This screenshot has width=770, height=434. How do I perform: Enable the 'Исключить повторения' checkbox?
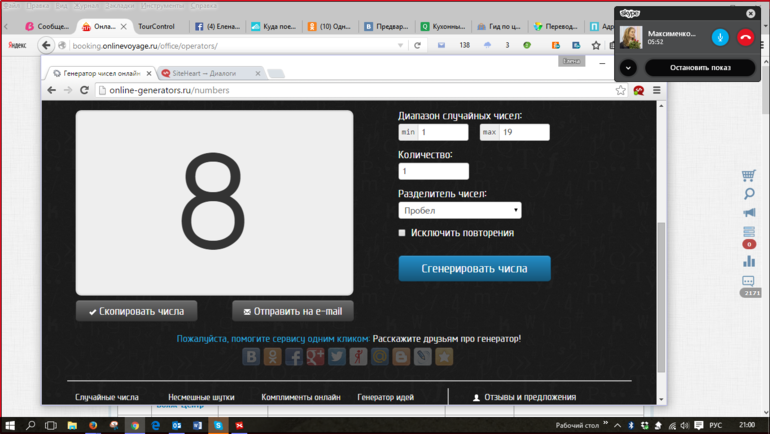[x=402, y=233]
